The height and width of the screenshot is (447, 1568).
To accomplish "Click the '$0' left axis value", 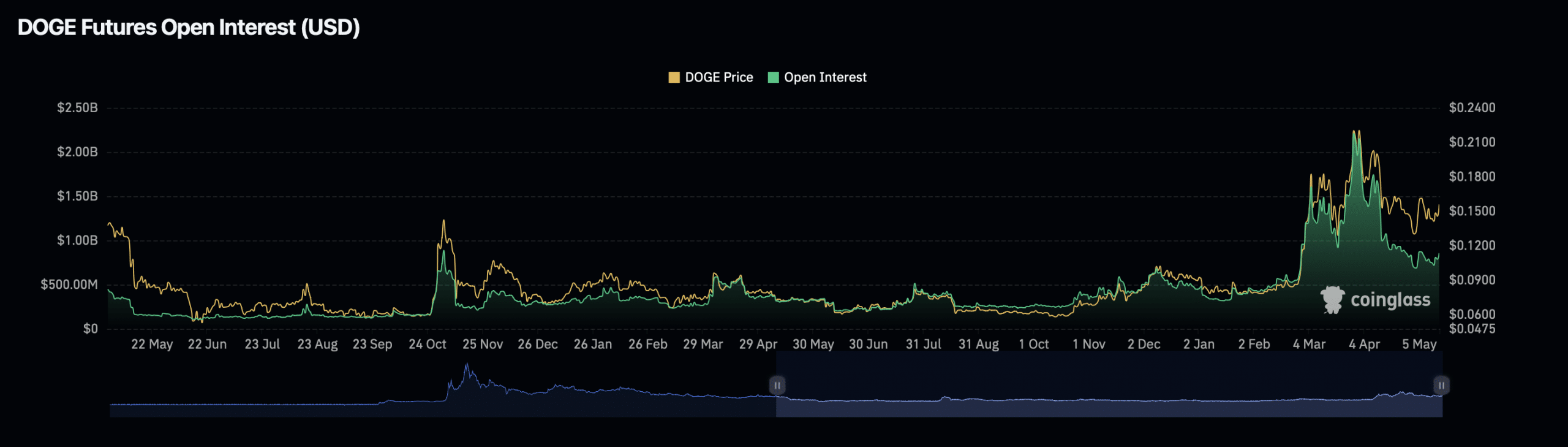I will tap(91, 329).
